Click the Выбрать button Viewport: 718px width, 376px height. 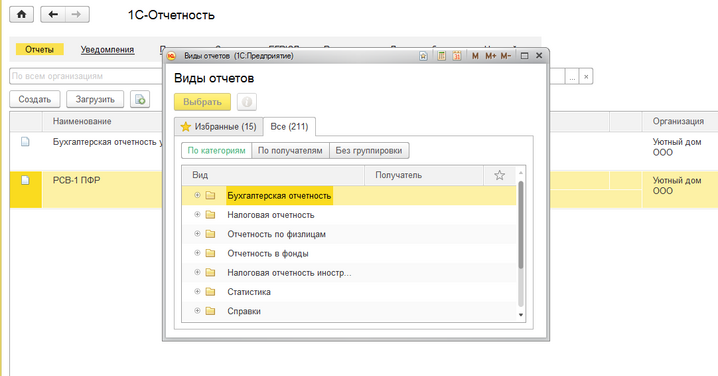tap(202, 102)
